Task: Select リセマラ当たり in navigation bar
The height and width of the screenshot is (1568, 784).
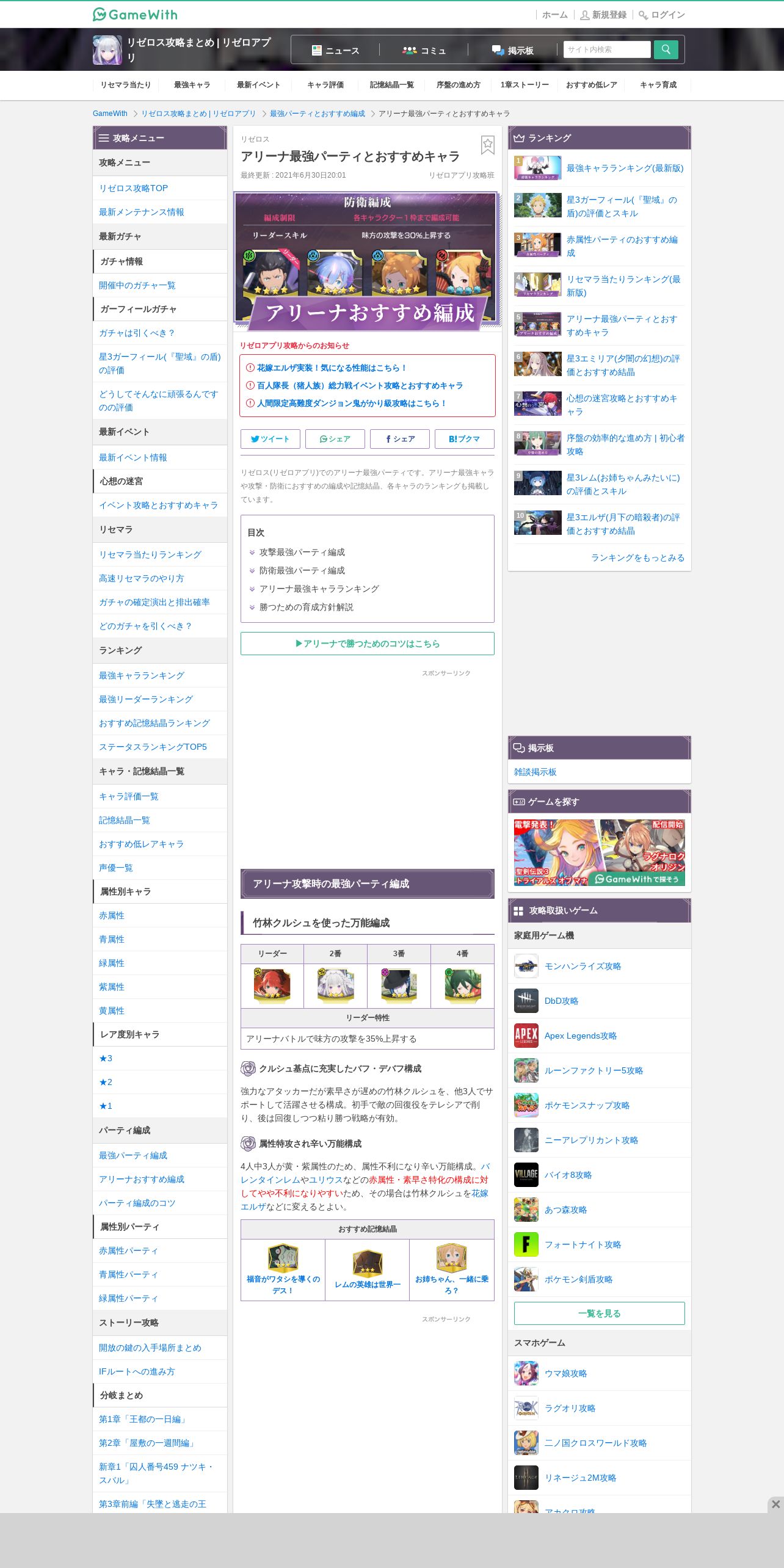Action: pyautogui.click(x=125, y=85)
